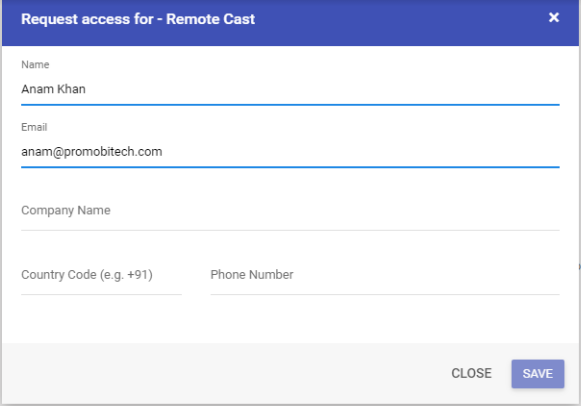Focus the Email input field
The width and height of the screenshot is (581, 406).
(x=290, y=152)
